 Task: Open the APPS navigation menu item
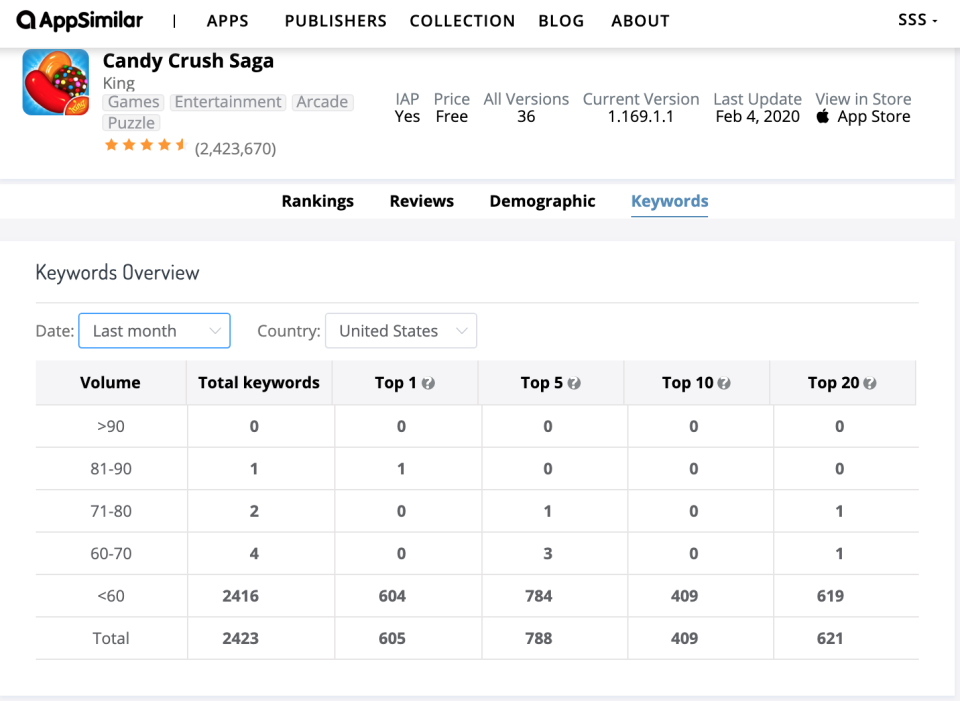point(228,21)
